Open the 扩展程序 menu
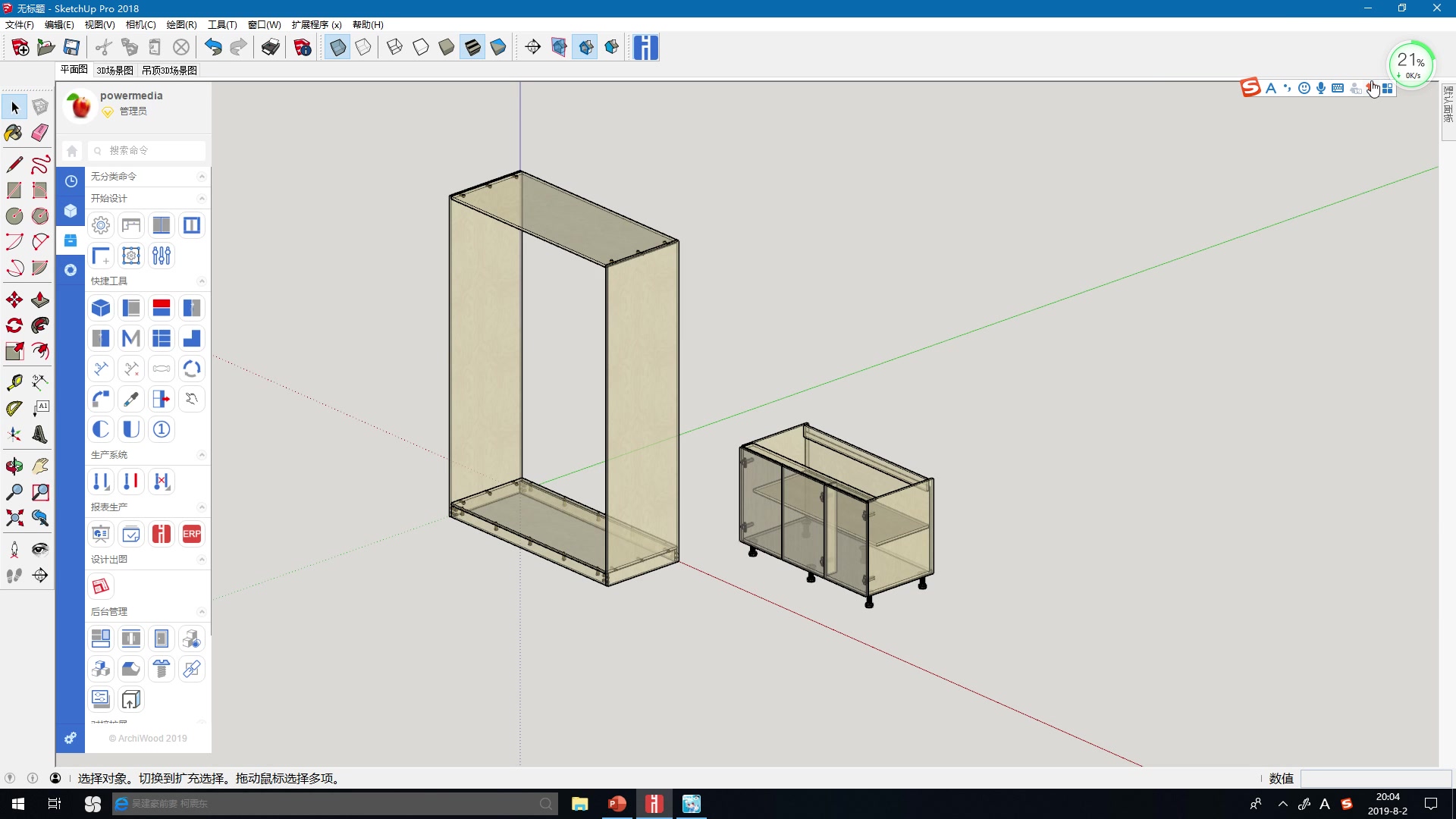 pyautogui.click(x=317, y=24)
